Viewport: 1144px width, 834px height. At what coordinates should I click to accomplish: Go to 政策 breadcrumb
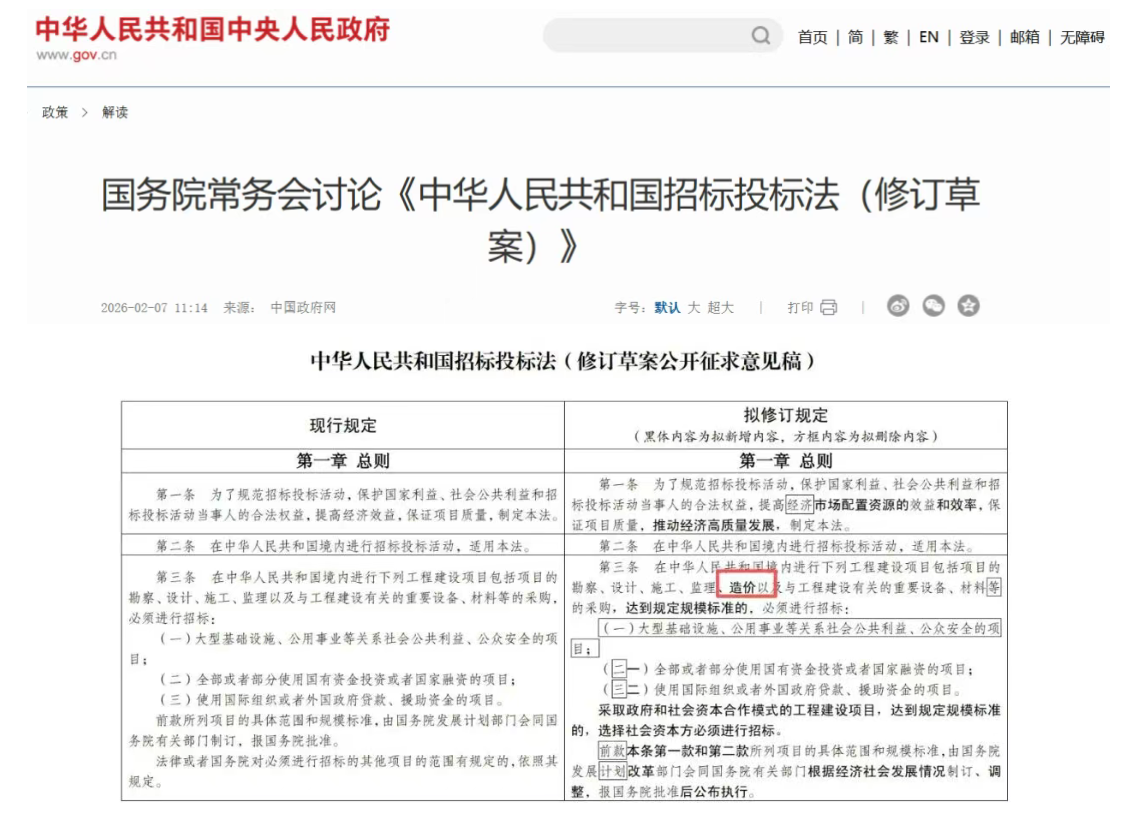[55, 112]
